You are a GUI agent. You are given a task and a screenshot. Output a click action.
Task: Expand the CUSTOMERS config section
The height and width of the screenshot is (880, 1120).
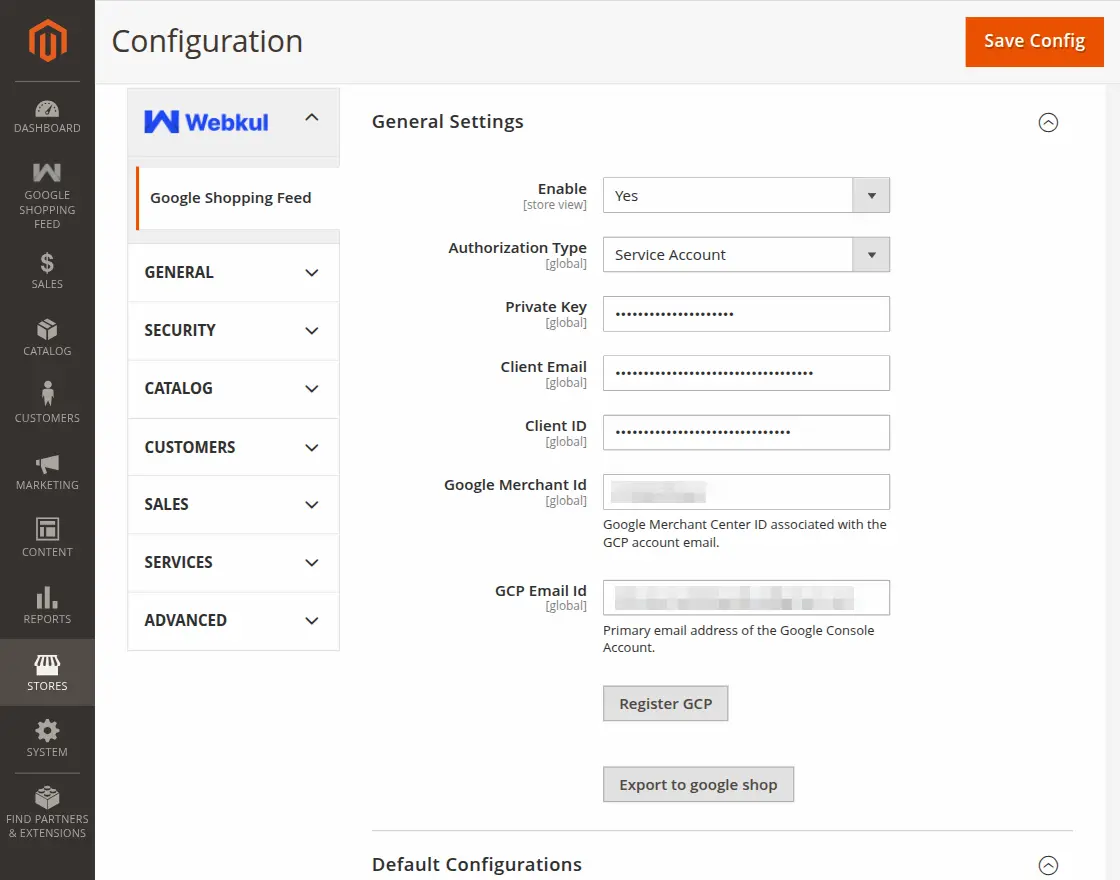[233, 447]
